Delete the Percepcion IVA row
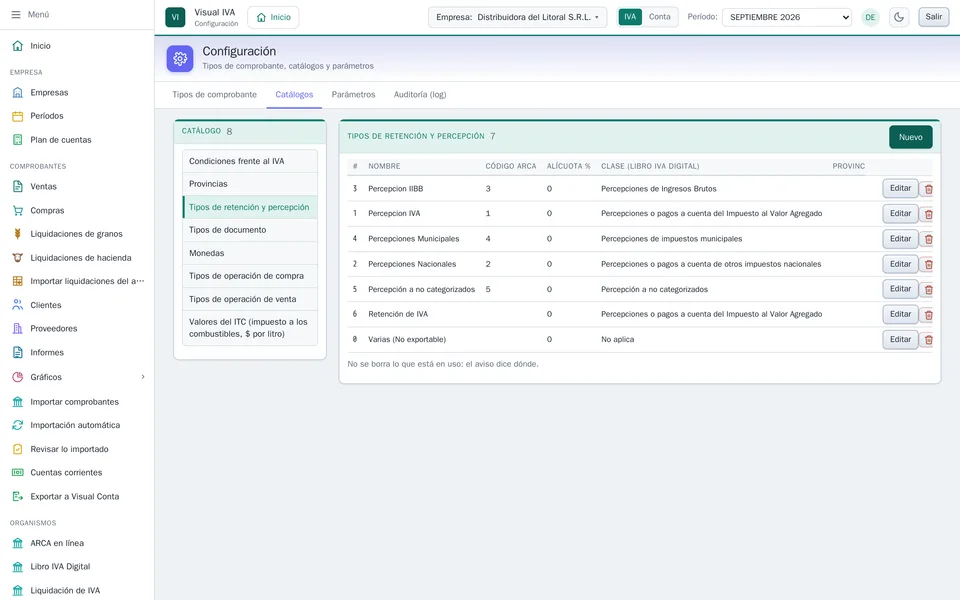This screenshot has width=960, height=600. pos(928,214)
